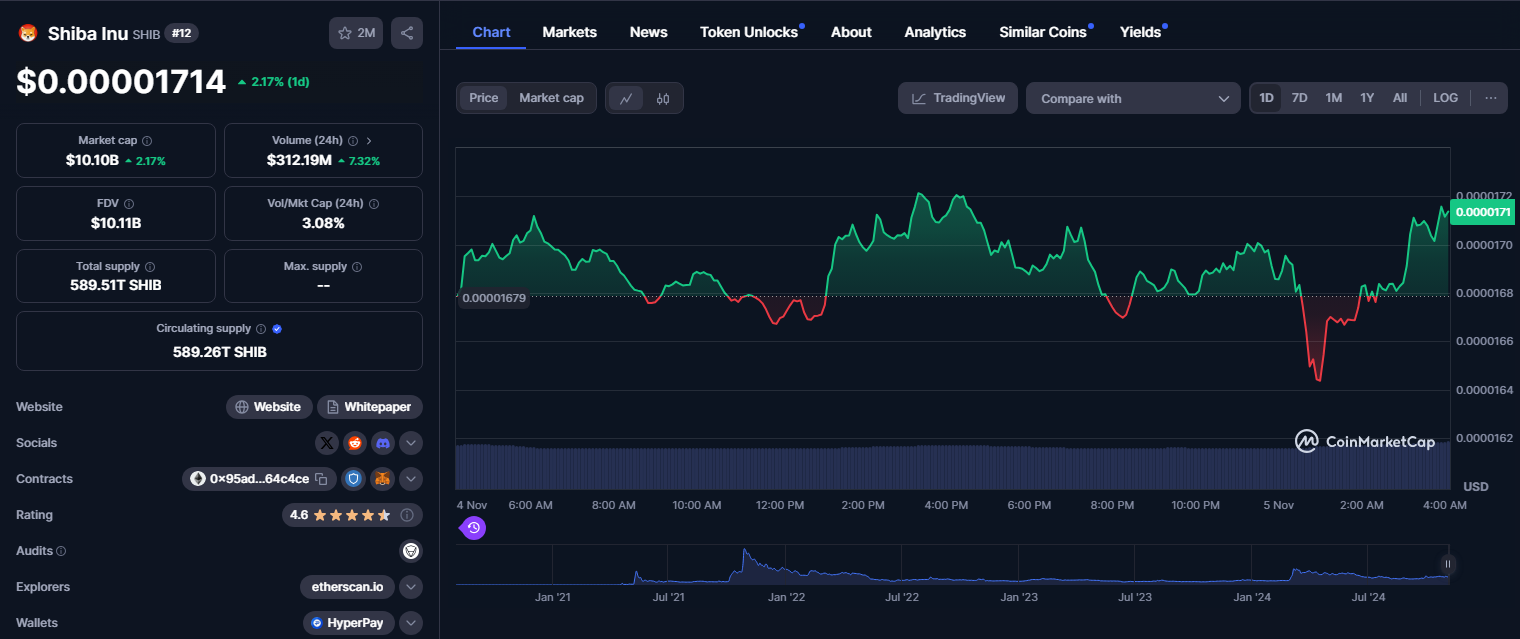The width and height of the screenshot is (1520, 639).
Task: Open the chart's three-dot more options
Action: 1490,98
